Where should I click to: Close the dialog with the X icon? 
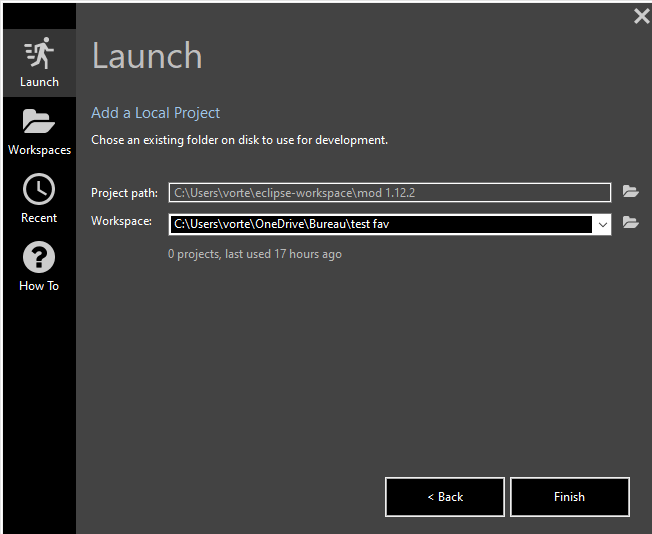click(x=641, y=16)
